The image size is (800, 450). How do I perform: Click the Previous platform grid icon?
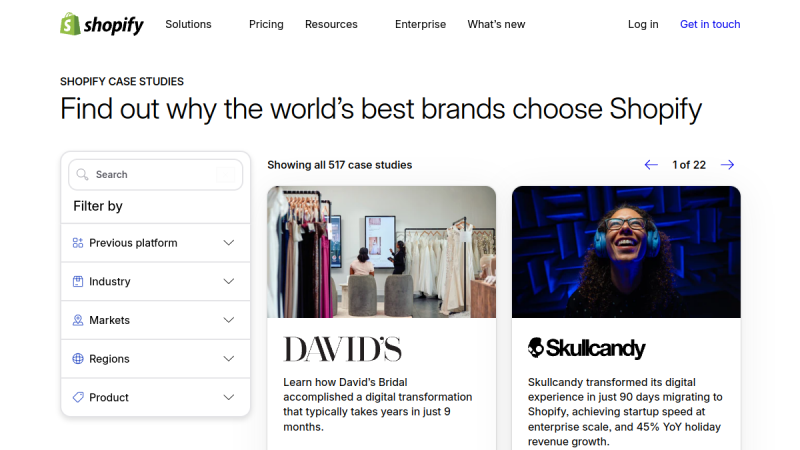tap(78, 243)
